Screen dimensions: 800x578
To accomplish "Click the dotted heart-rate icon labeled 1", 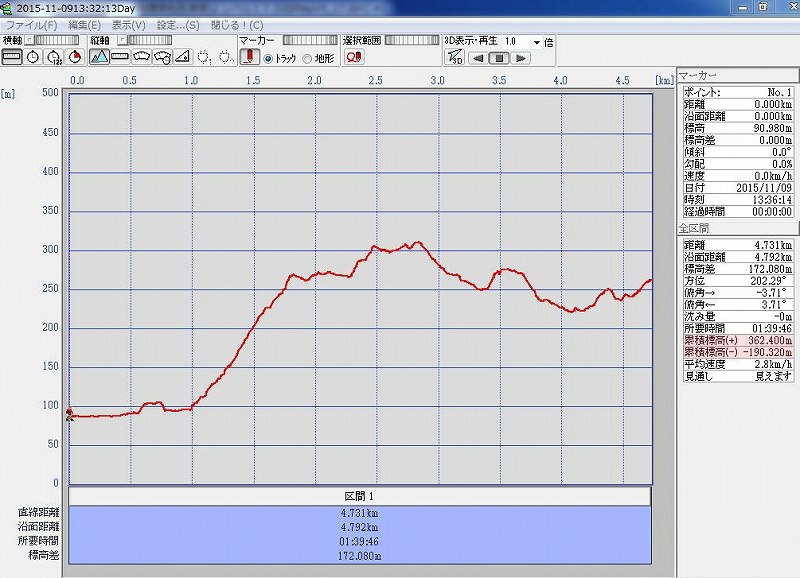I will [204, 57].
